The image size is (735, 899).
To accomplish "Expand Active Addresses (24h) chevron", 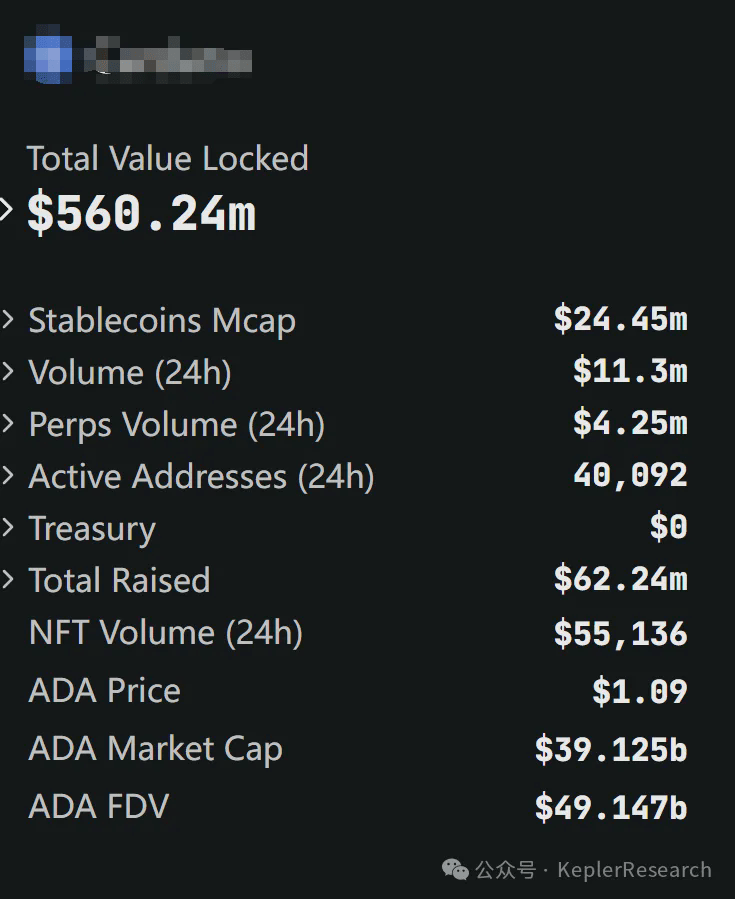I will pos(8,476).
